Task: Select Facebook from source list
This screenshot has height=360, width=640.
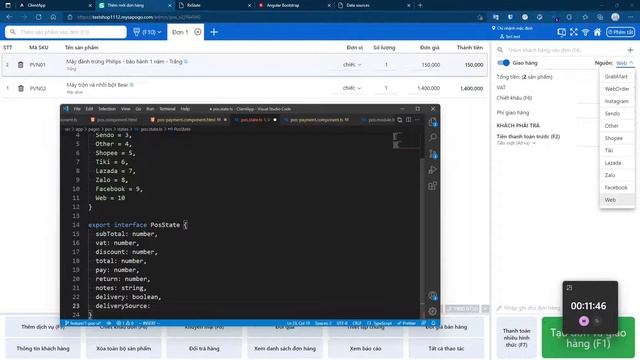Action: coord(617,187)
